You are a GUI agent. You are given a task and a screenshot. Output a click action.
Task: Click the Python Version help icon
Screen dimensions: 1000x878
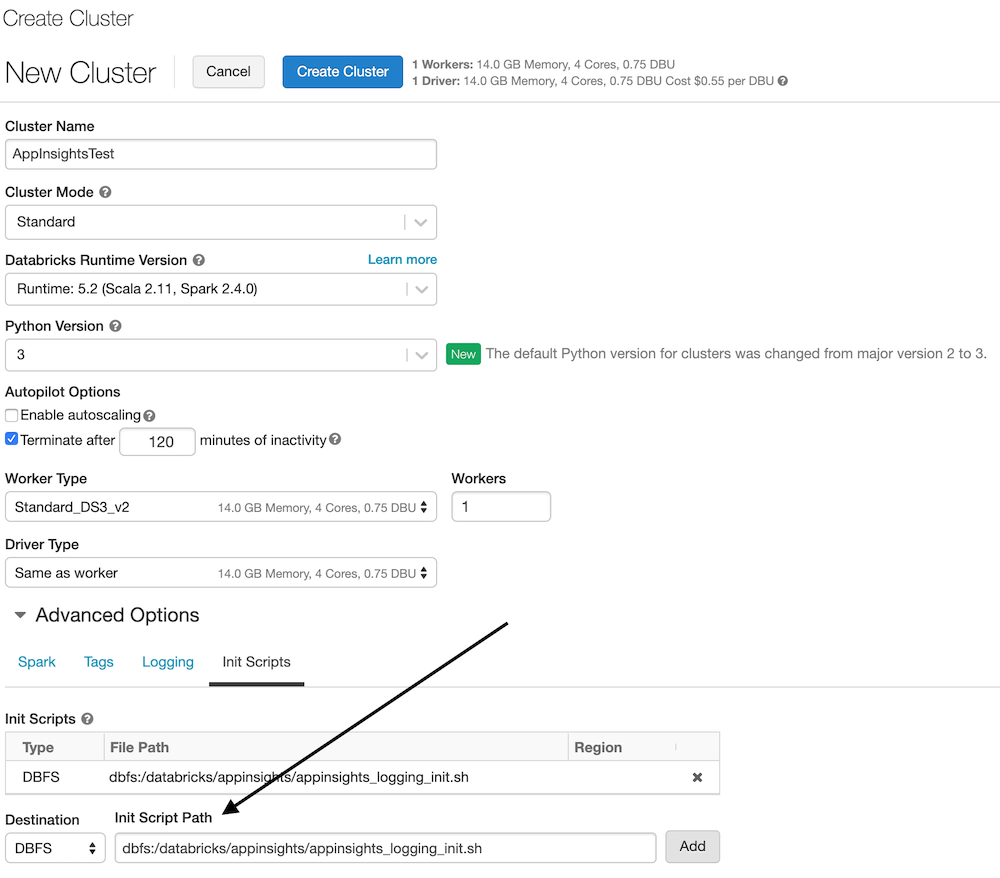point(115,326)
